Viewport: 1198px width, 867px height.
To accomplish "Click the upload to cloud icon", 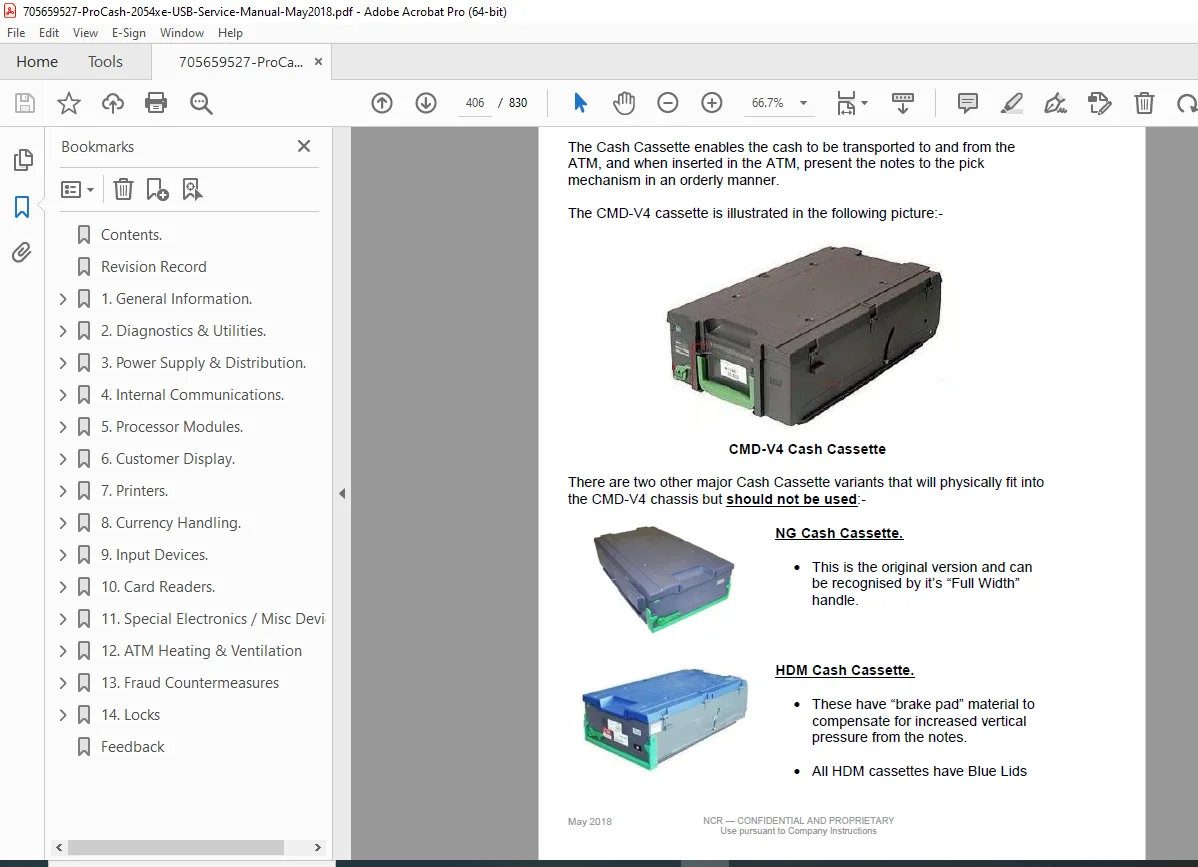I will click(x=112, y=103).
